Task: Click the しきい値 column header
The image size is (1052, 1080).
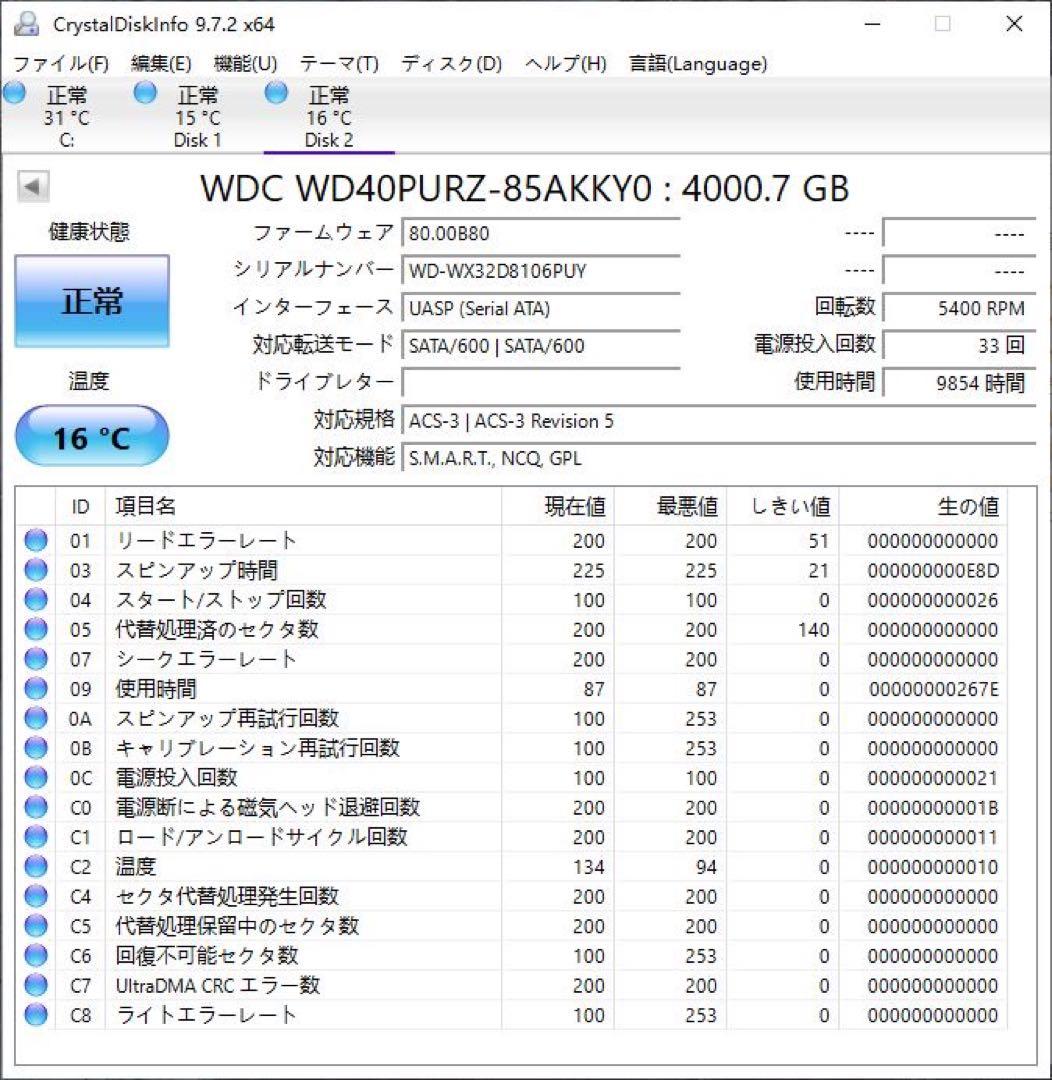Action: tap(783, 507)
